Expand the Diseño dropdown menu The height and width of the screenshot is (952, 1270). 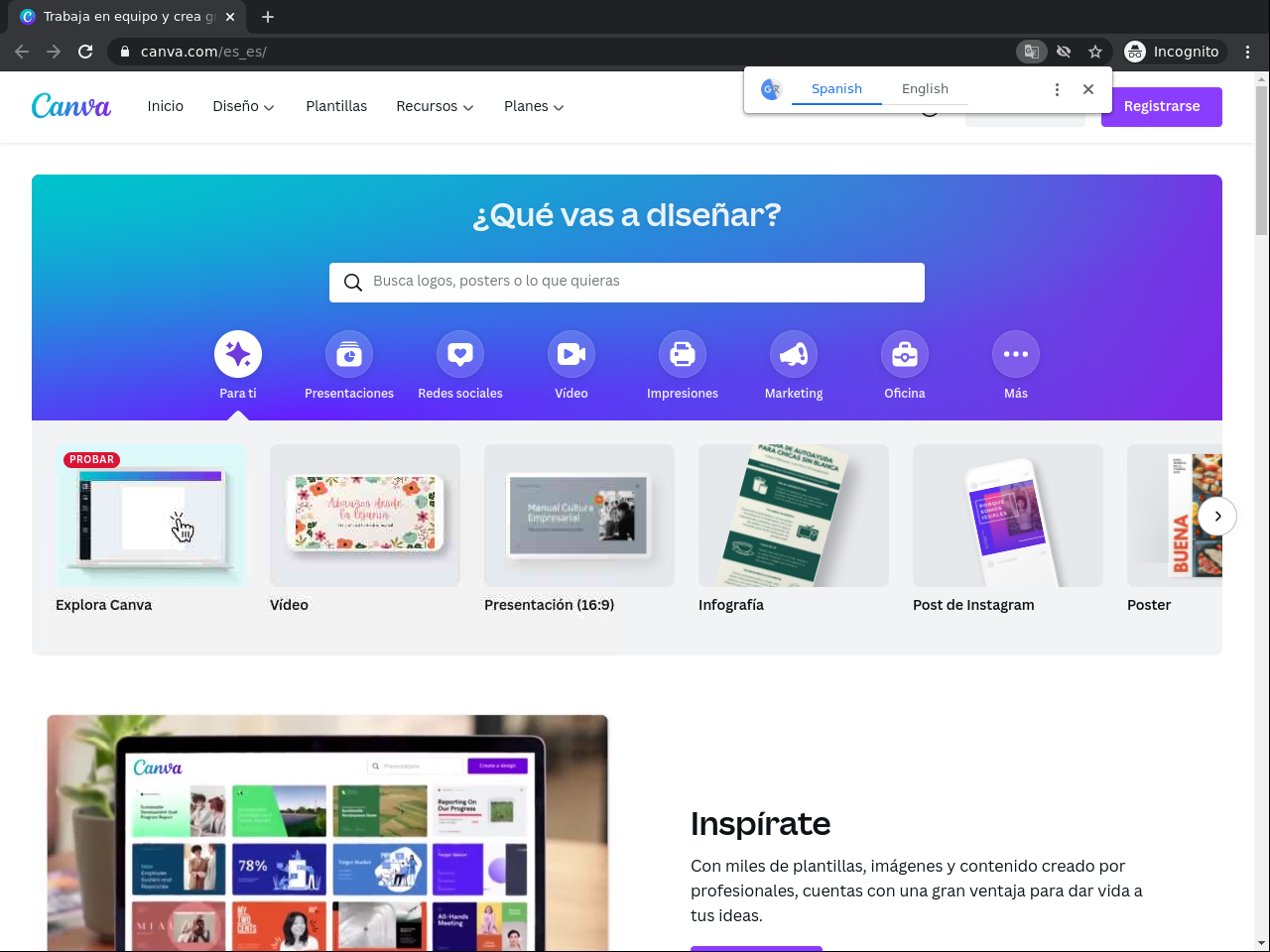243,106
